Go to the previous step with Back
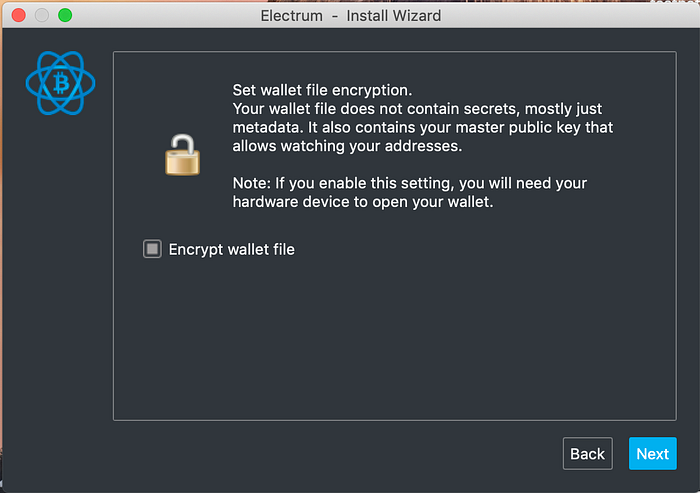This screenshot has height=493, width=700. tap(588, 453)
